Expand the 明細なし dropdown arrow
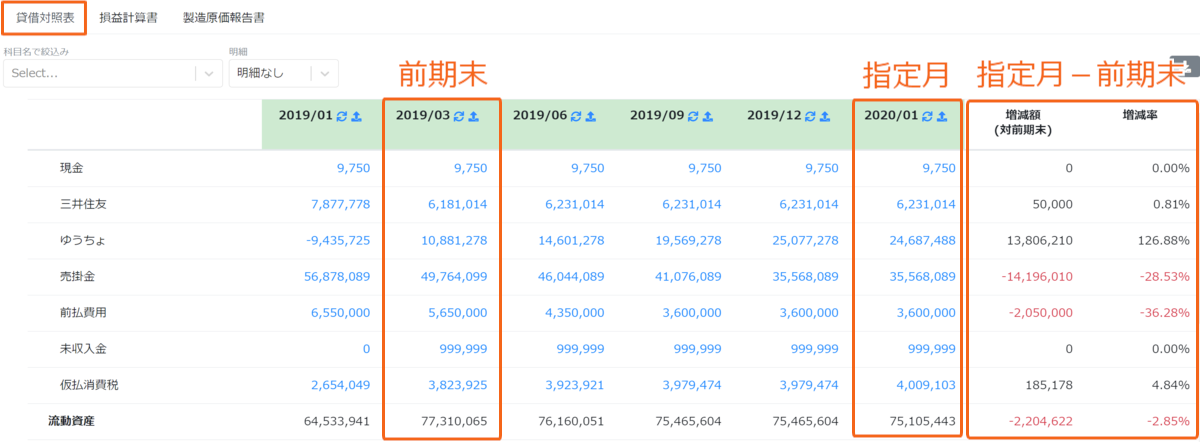 (x=325, y=73)
